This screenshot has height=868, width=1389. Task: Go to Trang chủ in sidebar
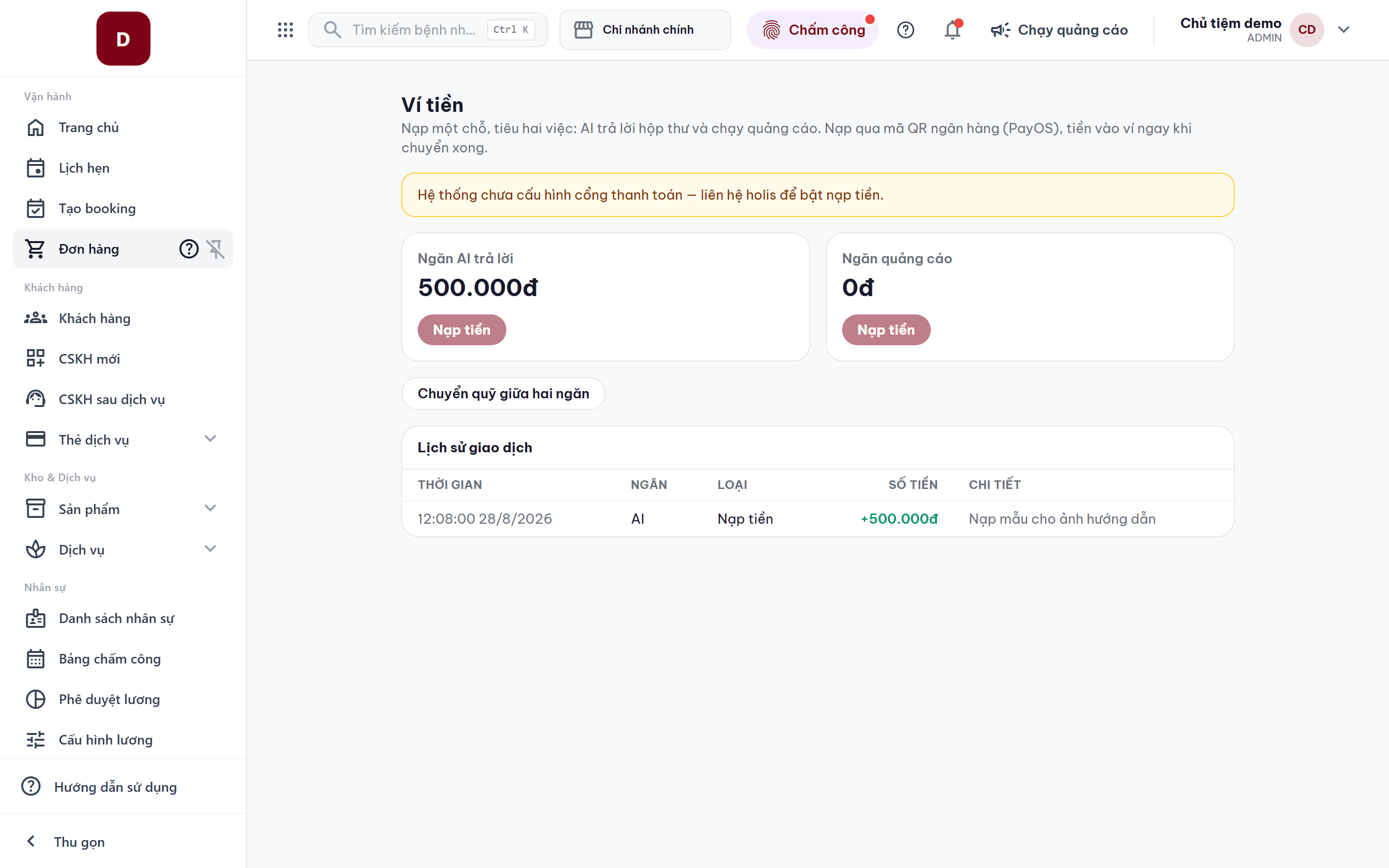pos(123,127)
